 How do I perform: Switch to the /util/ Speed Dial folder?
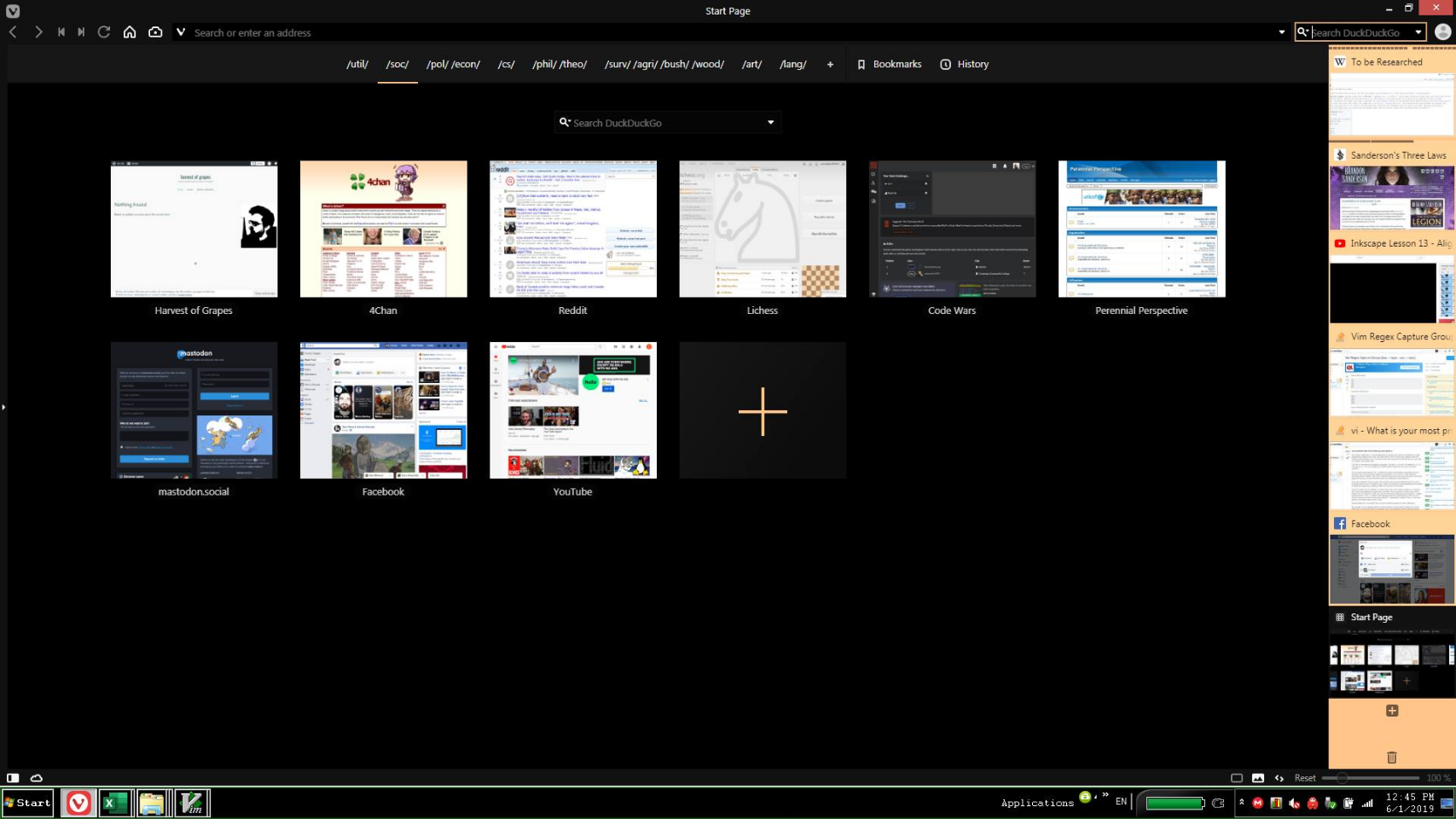point(357,64)
